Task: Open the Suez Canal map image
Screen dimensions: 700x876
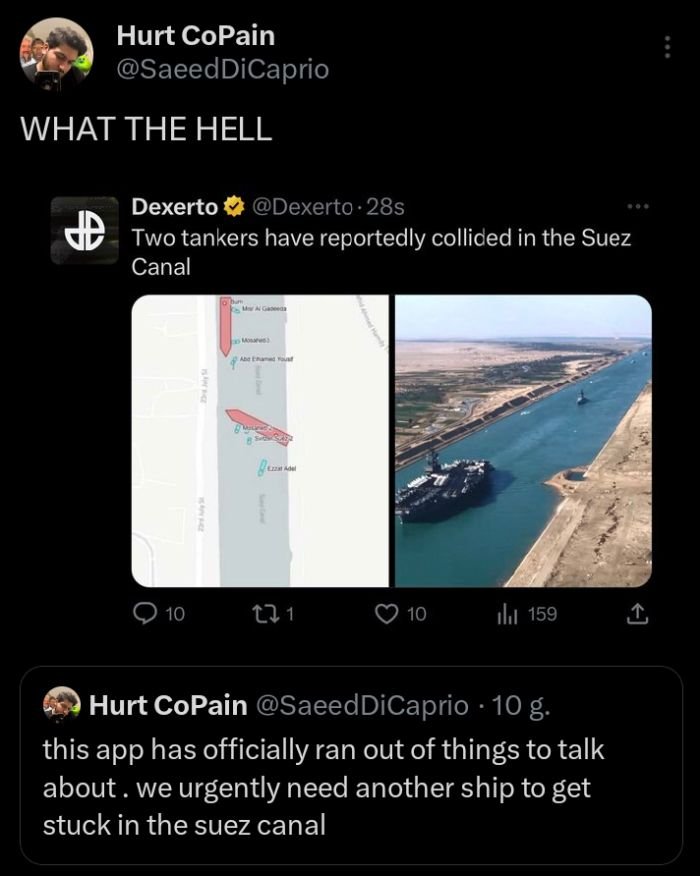Action: click(x=260, y=440)
